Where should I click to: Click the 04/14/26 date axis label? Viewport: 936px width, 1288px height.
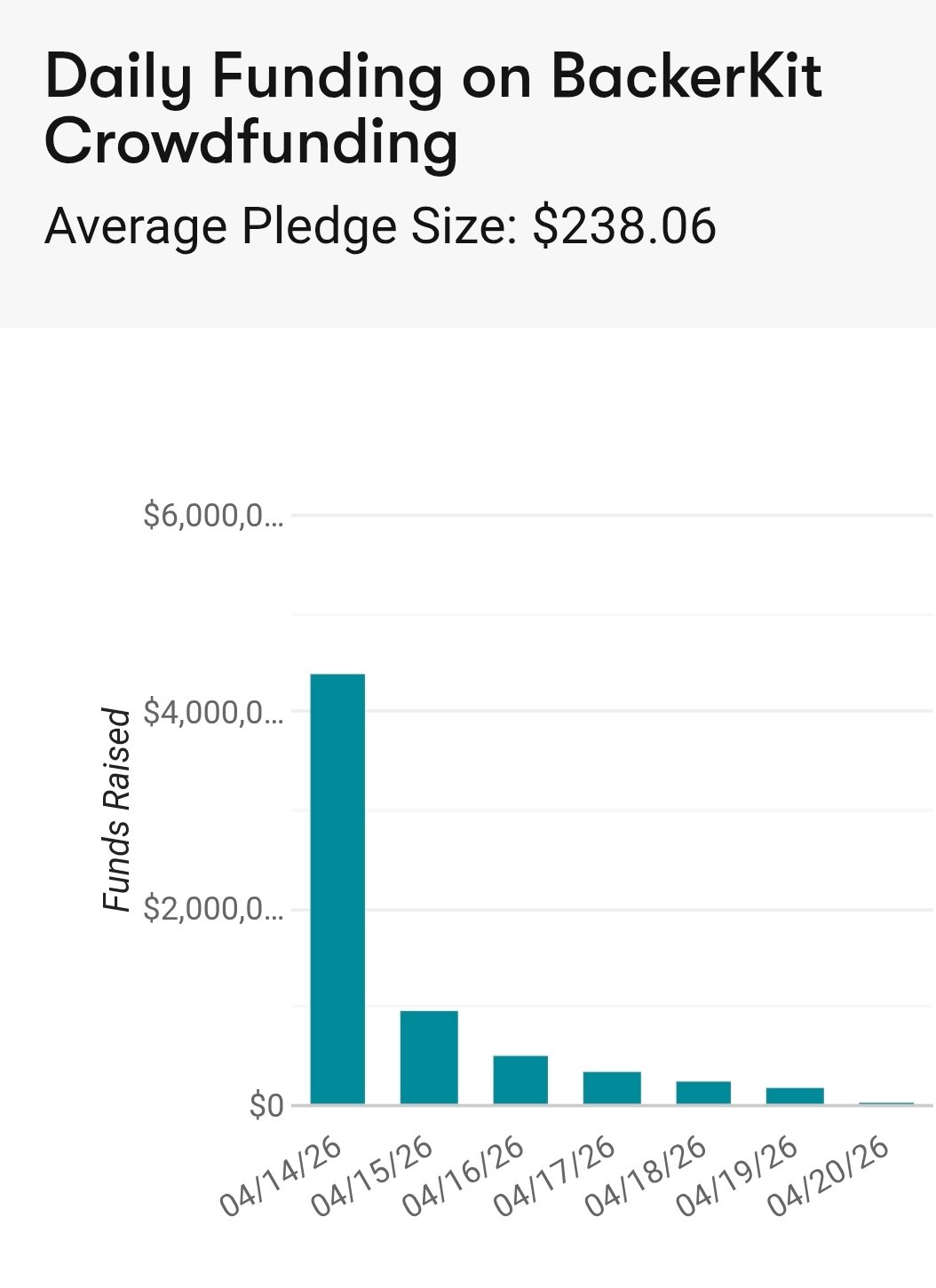[281, 1176]
